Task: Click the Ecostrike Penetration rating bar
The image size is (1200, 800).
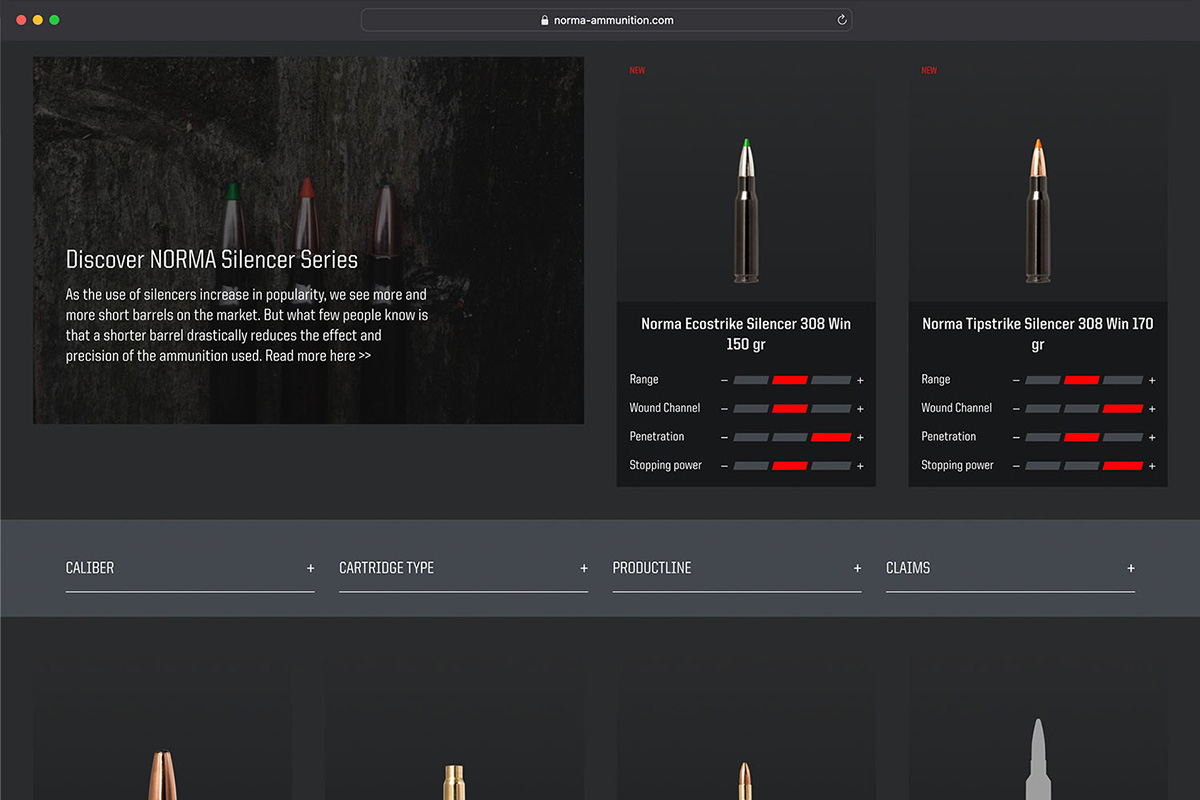Action: point(792,437)
